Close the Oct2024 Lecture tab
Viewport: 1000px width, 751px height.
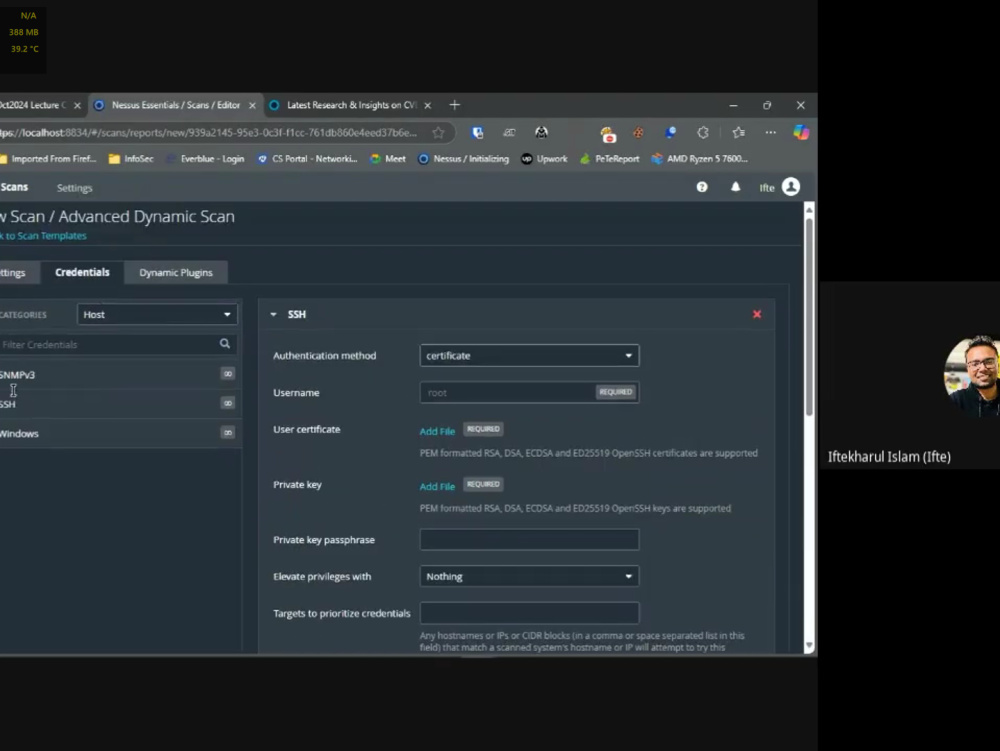[77, 105]
